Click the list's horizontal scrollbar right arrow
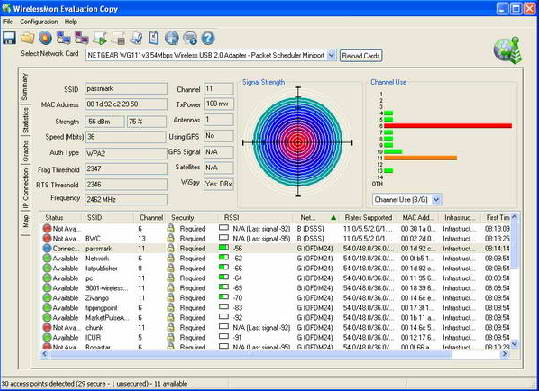The width and height of the screenshot is (539, 391). pyautogui.click(x=505, y=354)
